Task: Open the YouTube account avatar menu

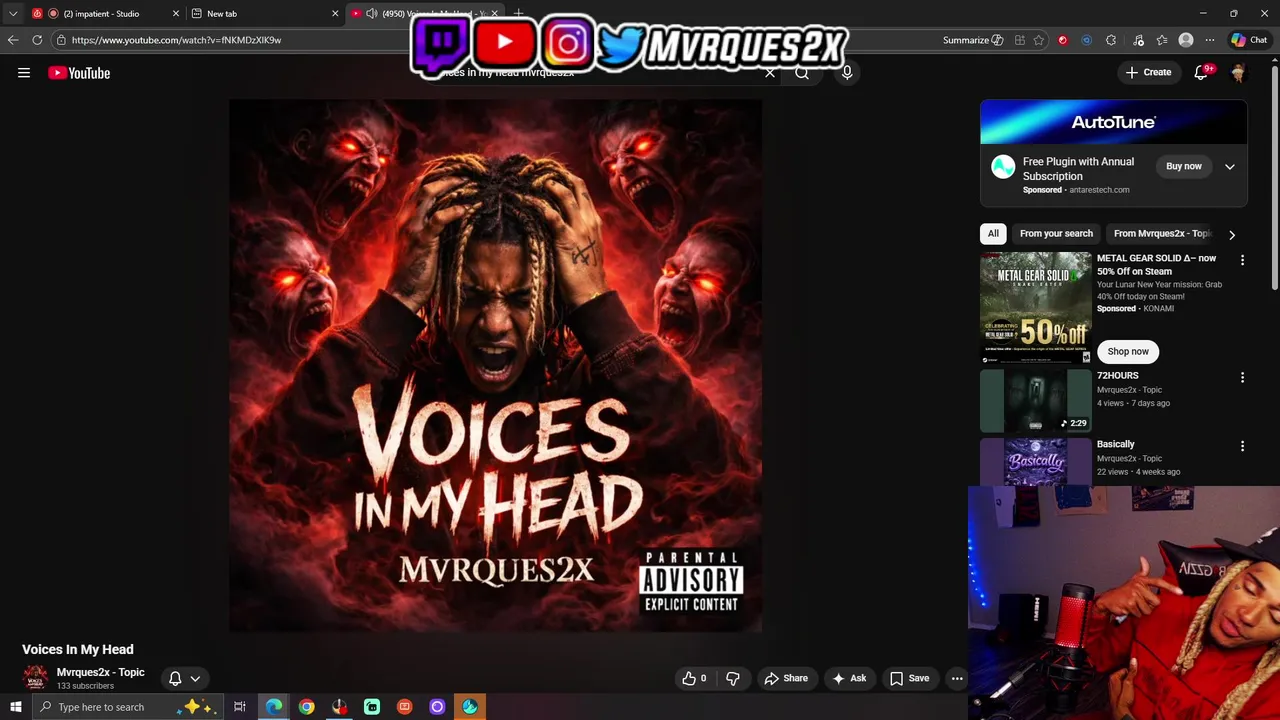Action: point(1238,73)
